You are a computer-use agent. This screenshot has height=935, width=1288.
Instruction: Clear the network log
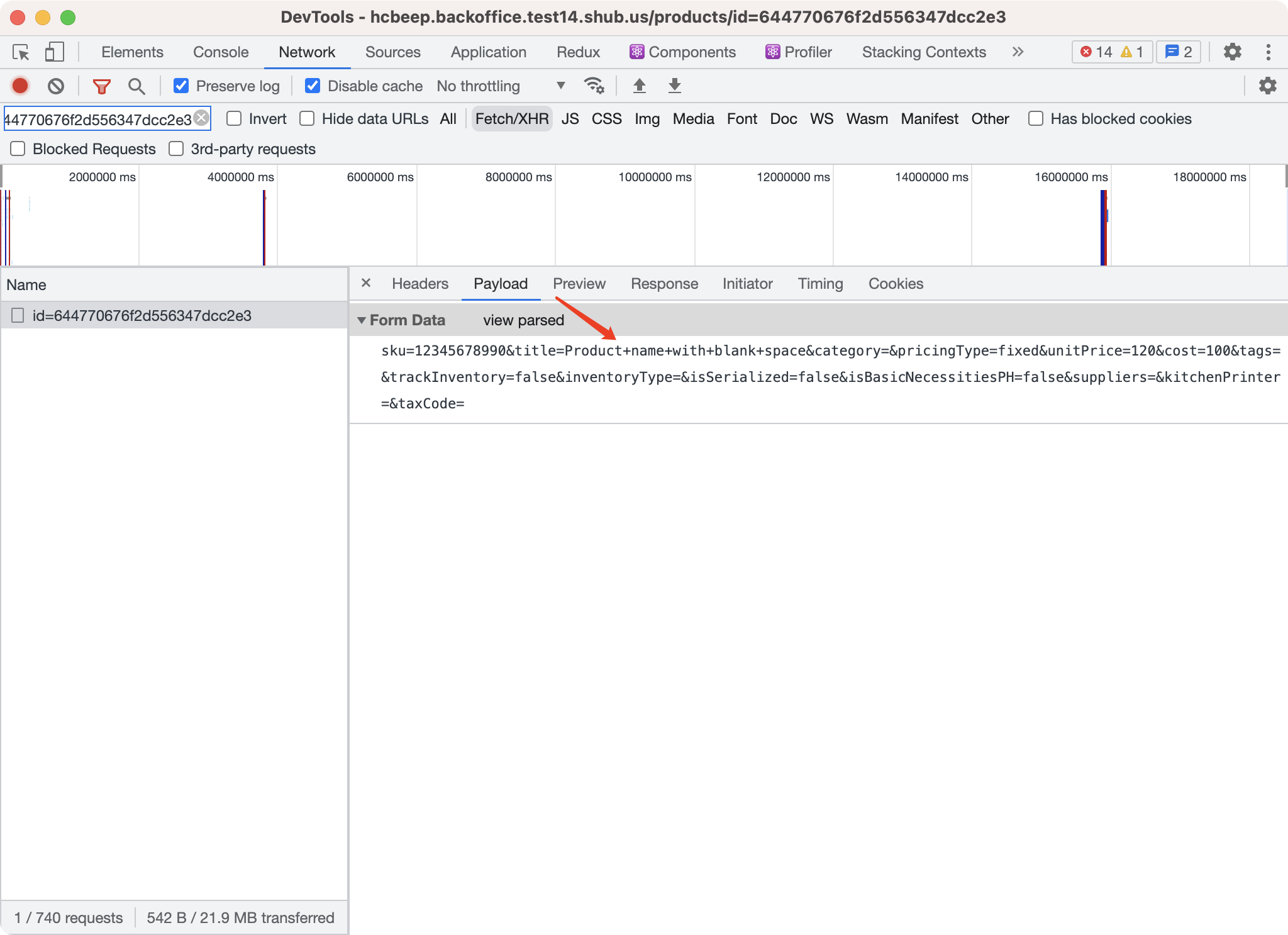pyautogui.click(x=57, y=86)
